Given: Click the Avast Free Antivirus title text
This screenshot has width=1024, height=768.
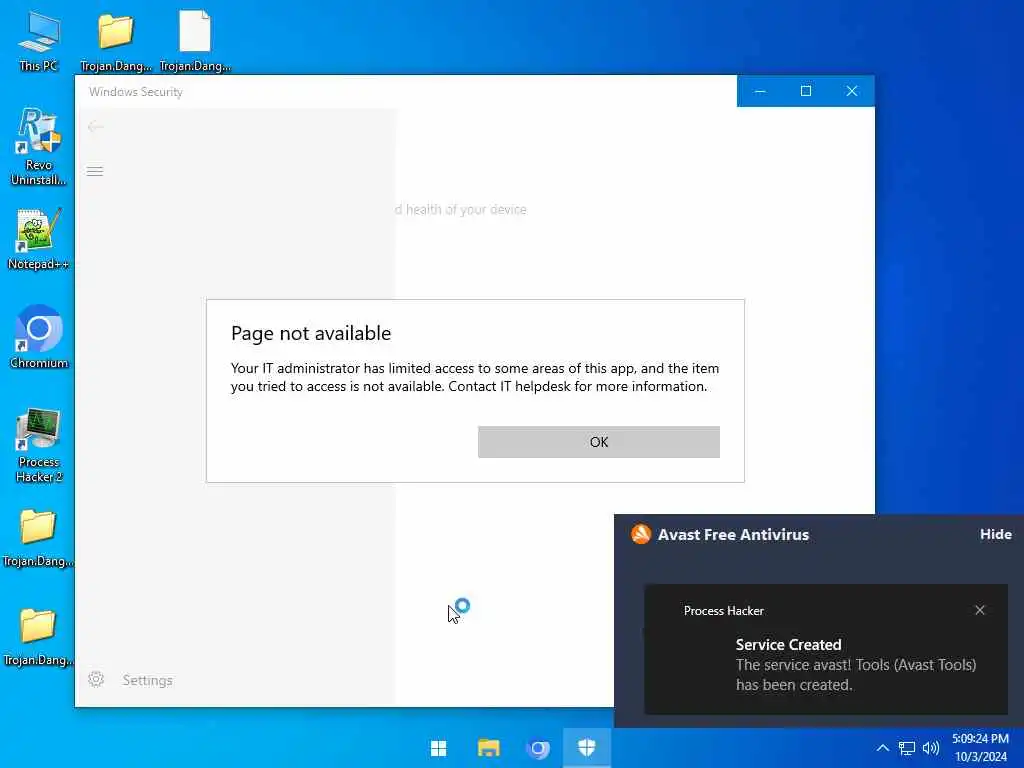Looking at the screenshot, I should click(733, 534).
